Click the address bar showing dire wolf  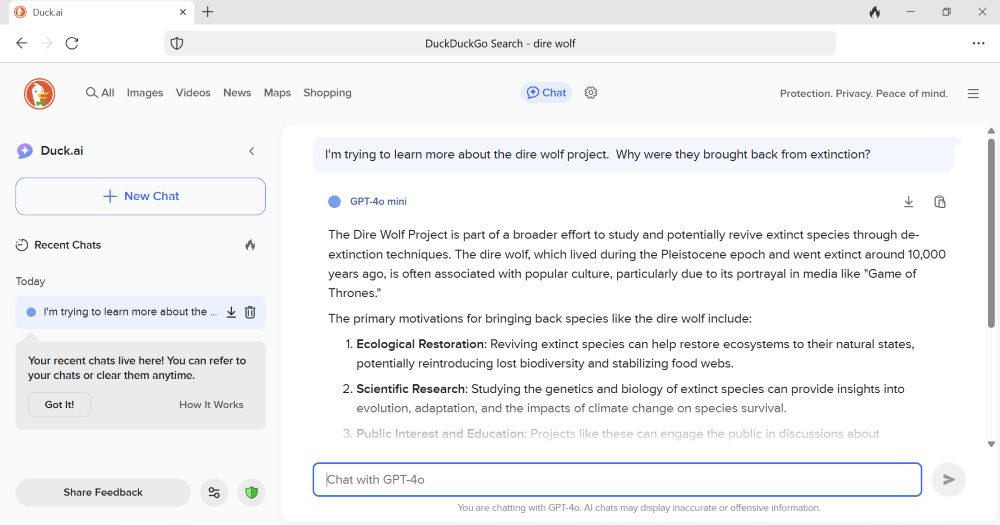coord(500,43)
